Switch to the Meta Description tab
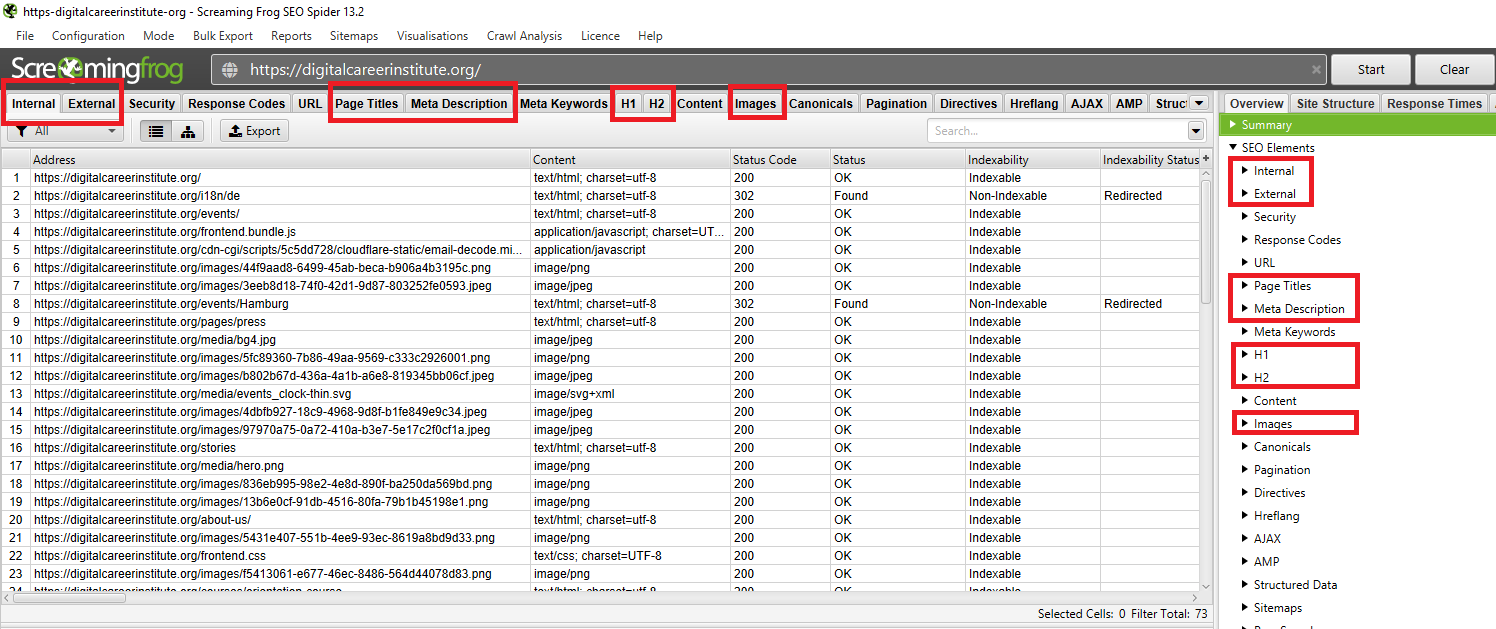The height and width of the screenshot is (629, 1496). [459, 103]
